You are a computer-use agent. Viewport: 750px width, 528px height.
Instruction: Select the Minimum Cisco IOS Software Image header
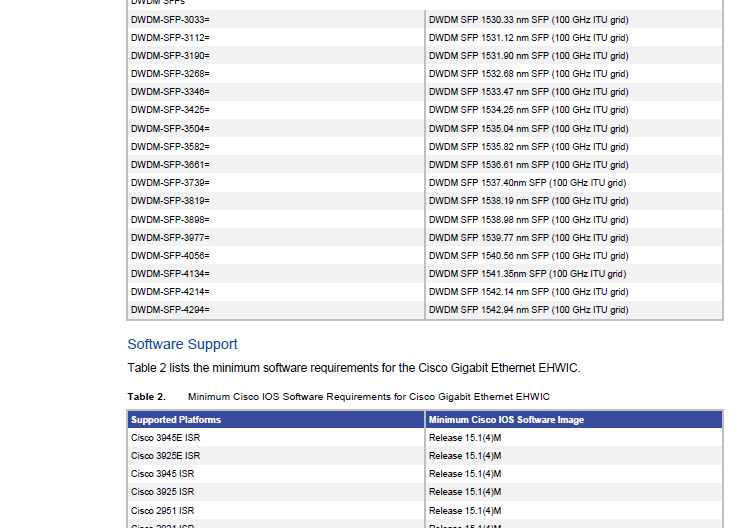coord(506,420)
